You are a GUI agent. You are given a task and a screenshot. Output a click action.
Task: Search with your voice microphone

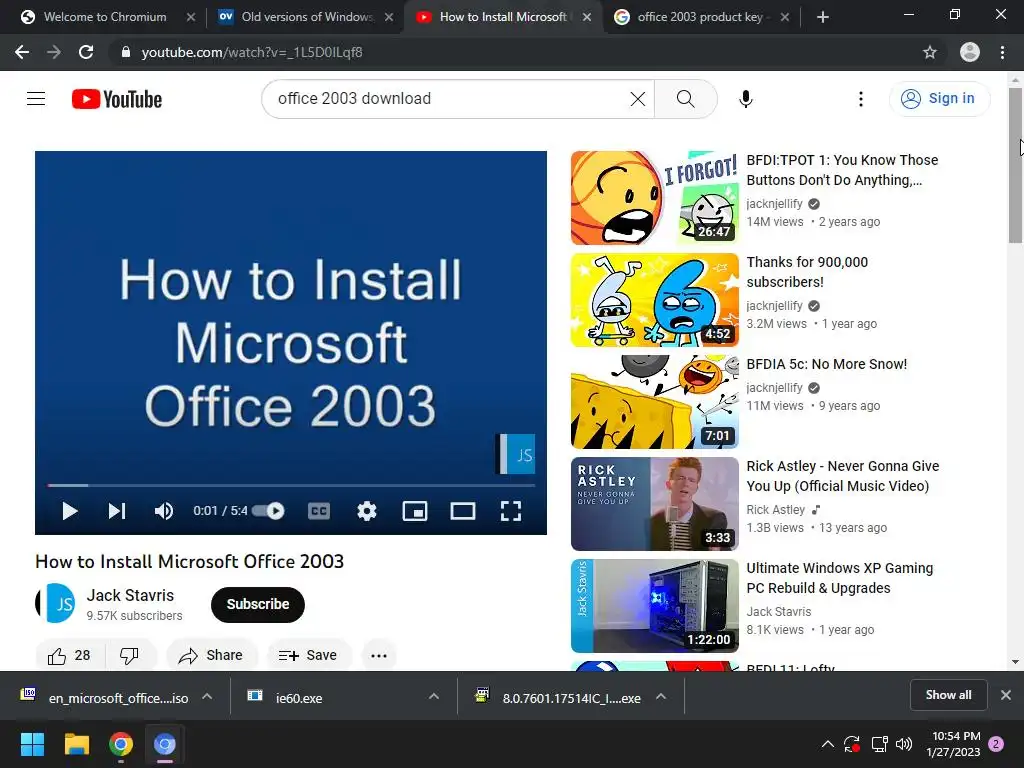[746, 99]
